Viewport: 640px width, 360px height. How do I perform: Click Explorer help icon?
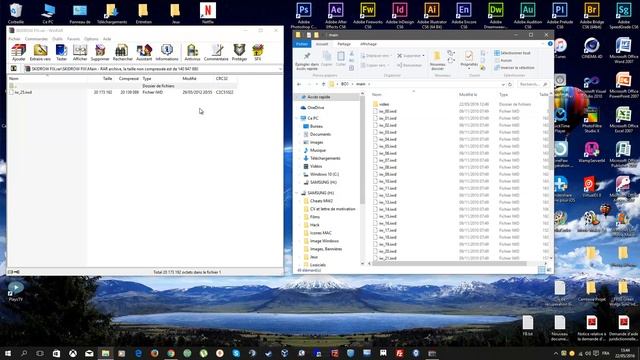tap(550, 44)
